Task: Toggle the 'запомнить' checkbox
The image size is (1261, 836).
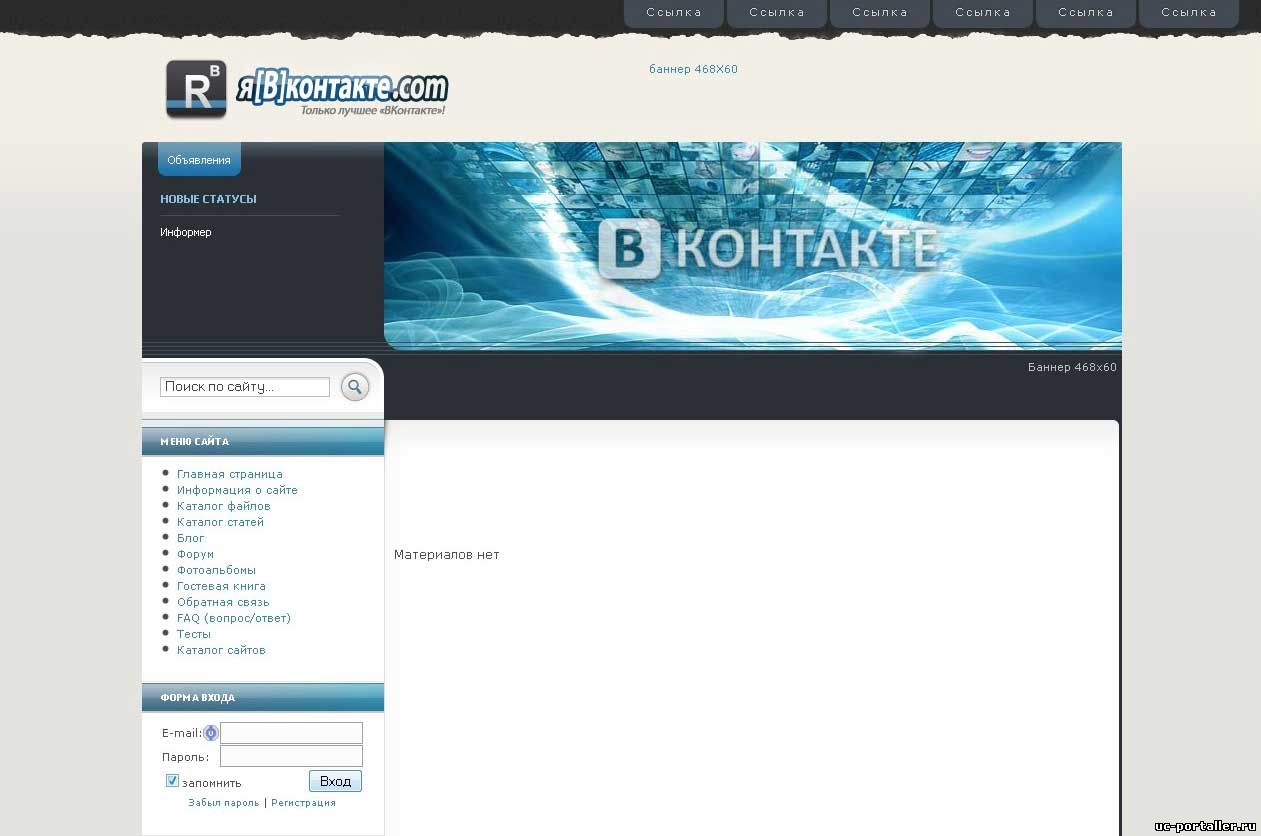Action: [x=172, y=781]
